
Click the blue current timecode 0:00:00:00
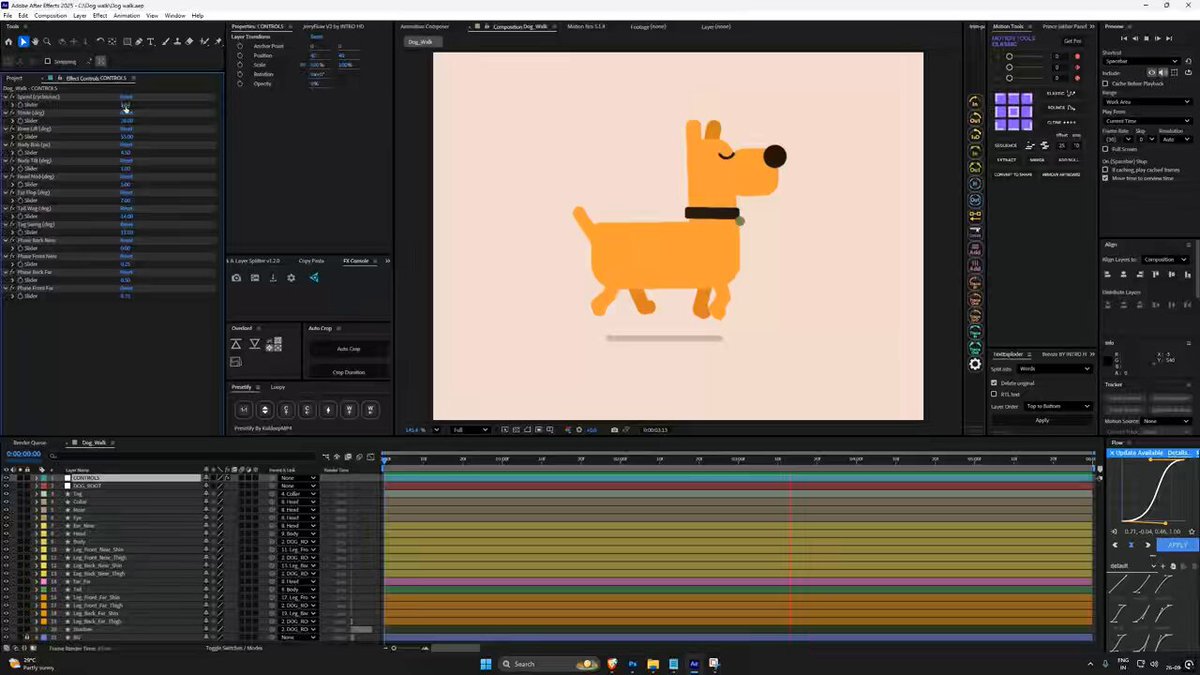click(x=24, y=454)
